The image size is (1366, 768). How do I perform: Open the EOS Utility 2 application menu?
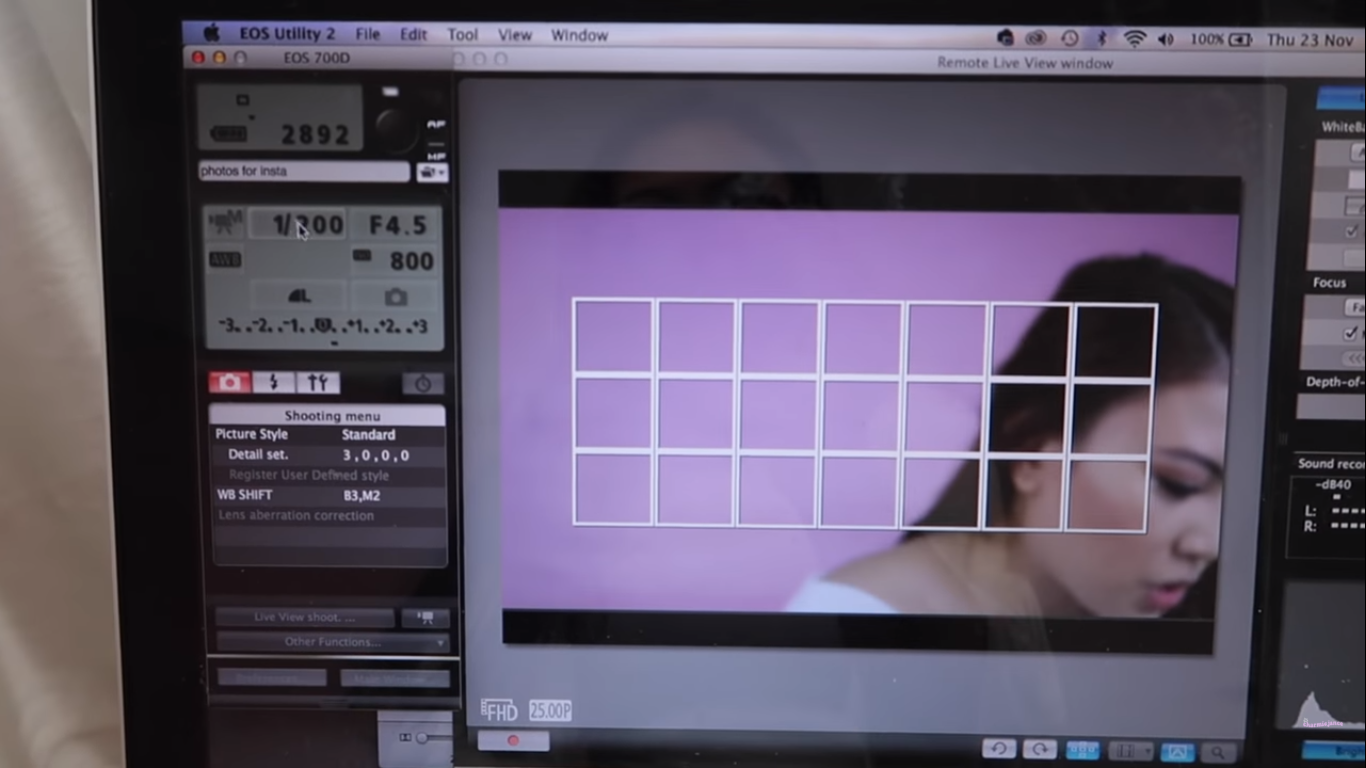click(287, 34)
